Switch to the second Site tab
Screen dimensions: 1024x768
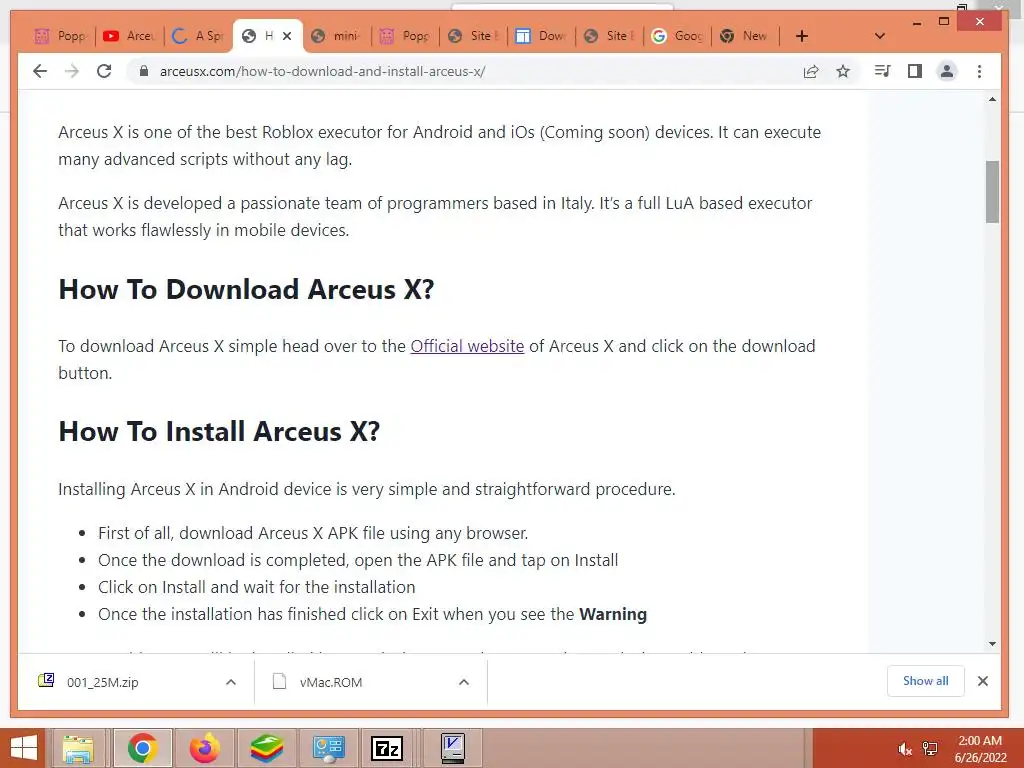click(x=610, y=36)
